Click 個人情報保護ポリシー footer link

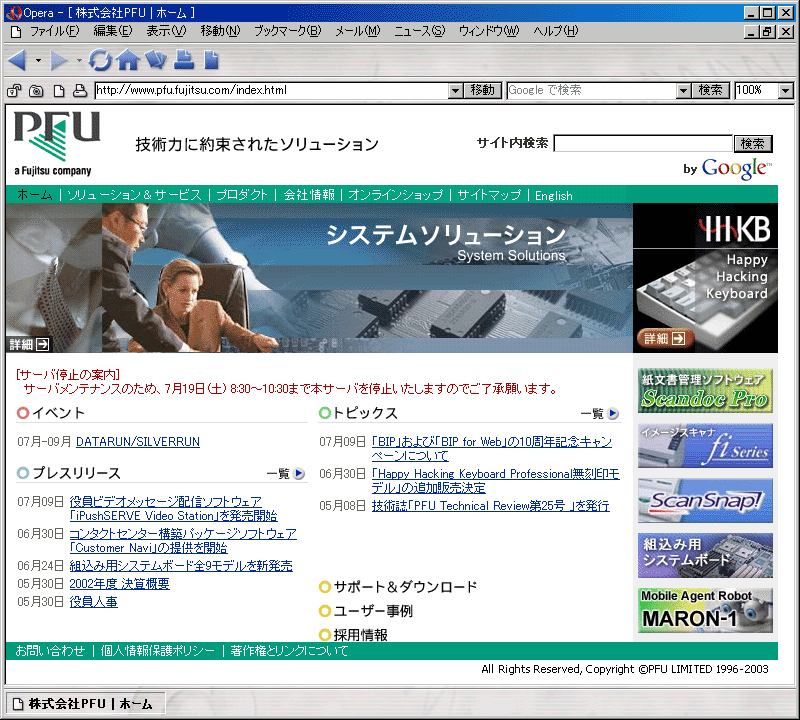[158, 651]
